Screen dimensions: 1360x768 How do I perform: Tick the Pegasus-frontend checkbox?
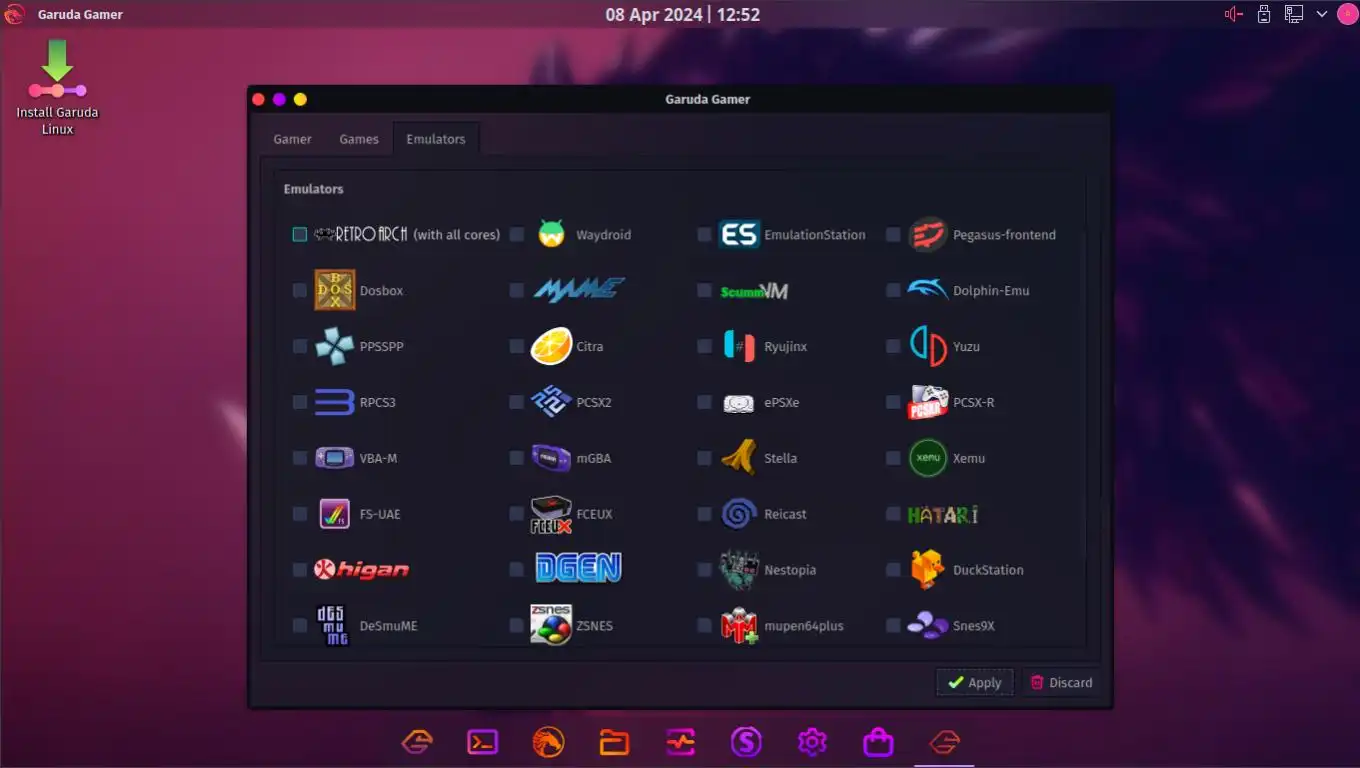(893, 234)
